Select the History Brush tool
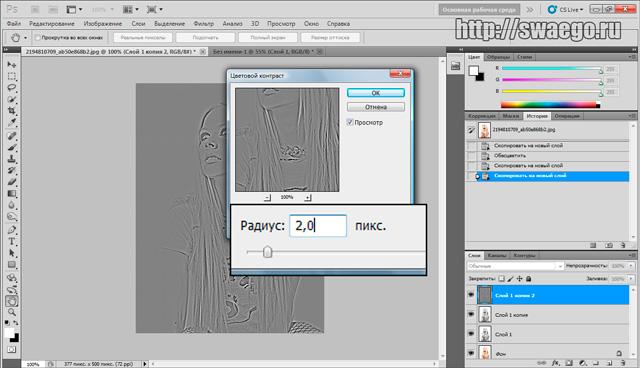Viewport: 640px width, 368px height. point(12,170)
